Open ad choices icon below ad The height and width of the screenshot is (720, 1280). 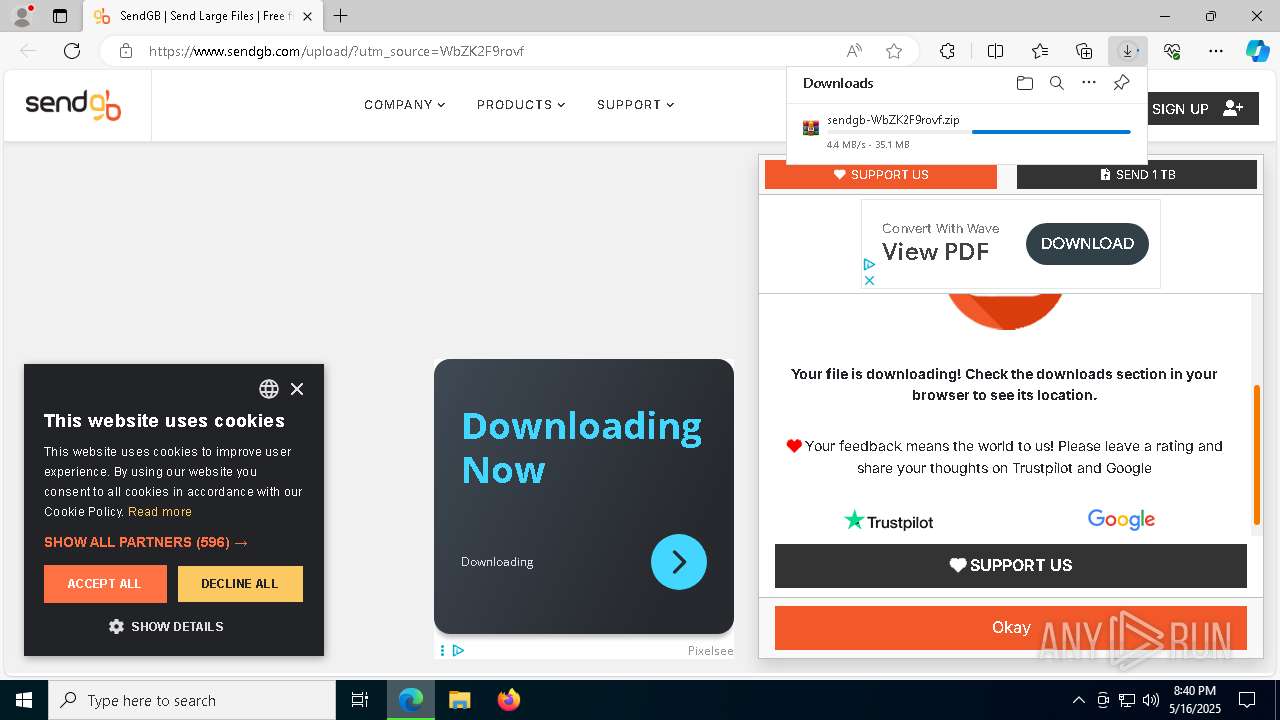coord(458,650)
